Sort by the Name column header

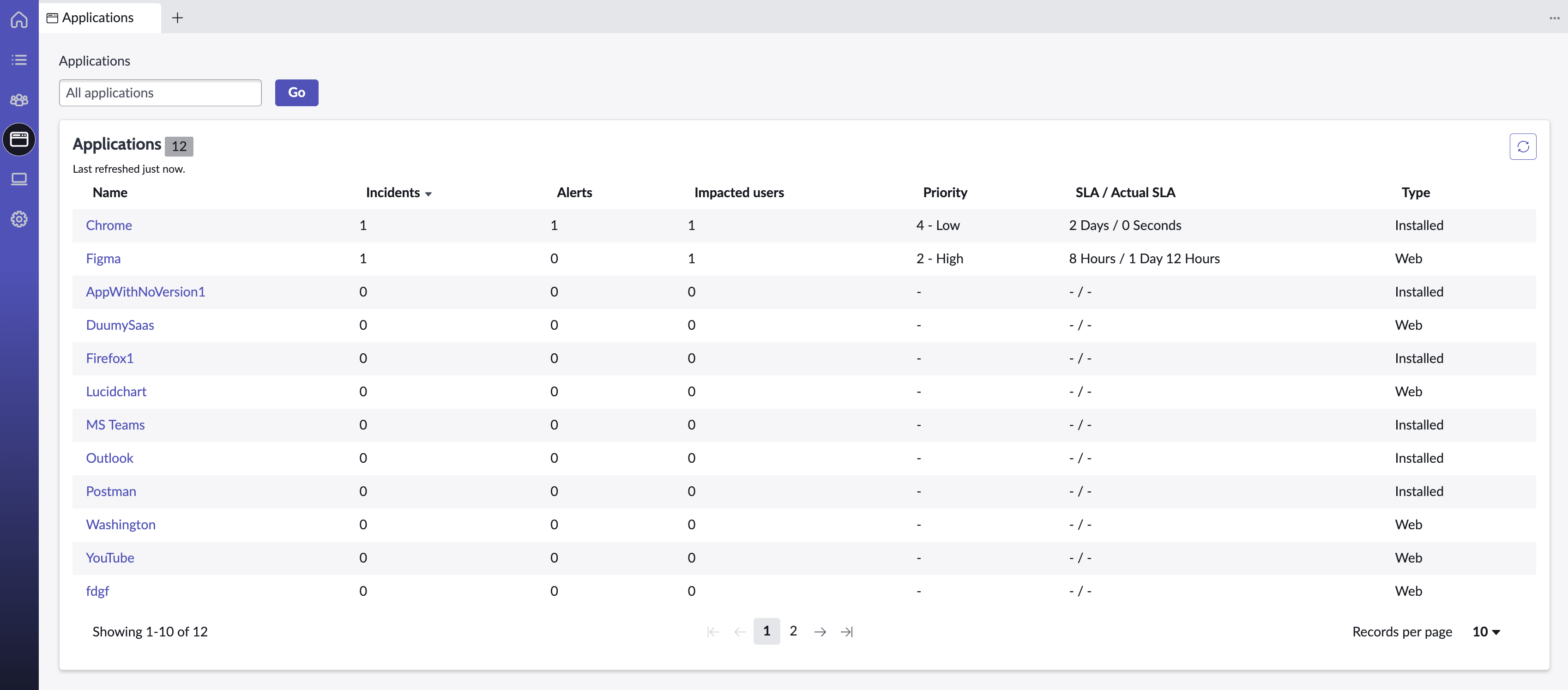pyautogui.click(x=109, y=193)
